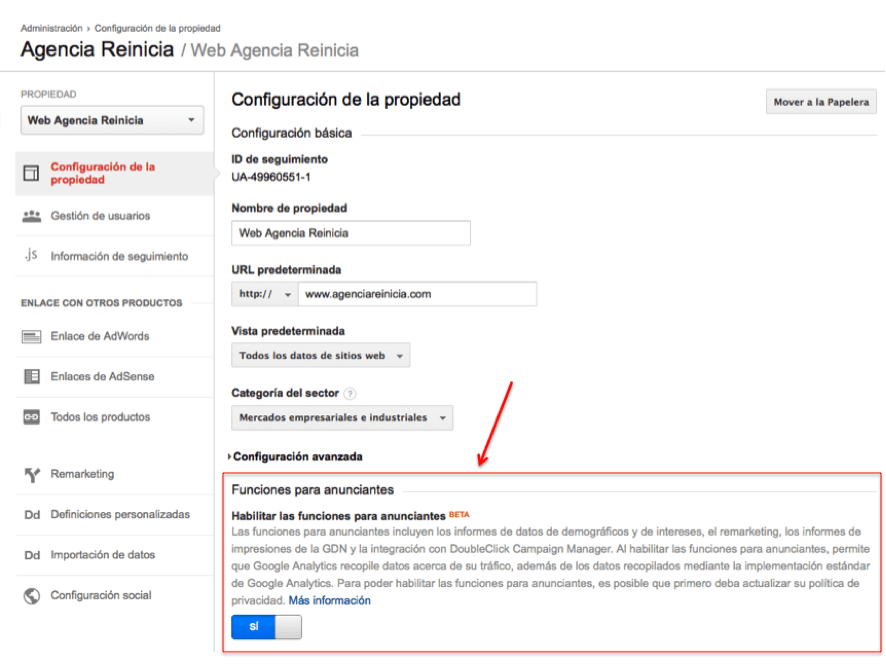
Task: Open the http:// protocol dropdown
Action: (x=264, y=294)
